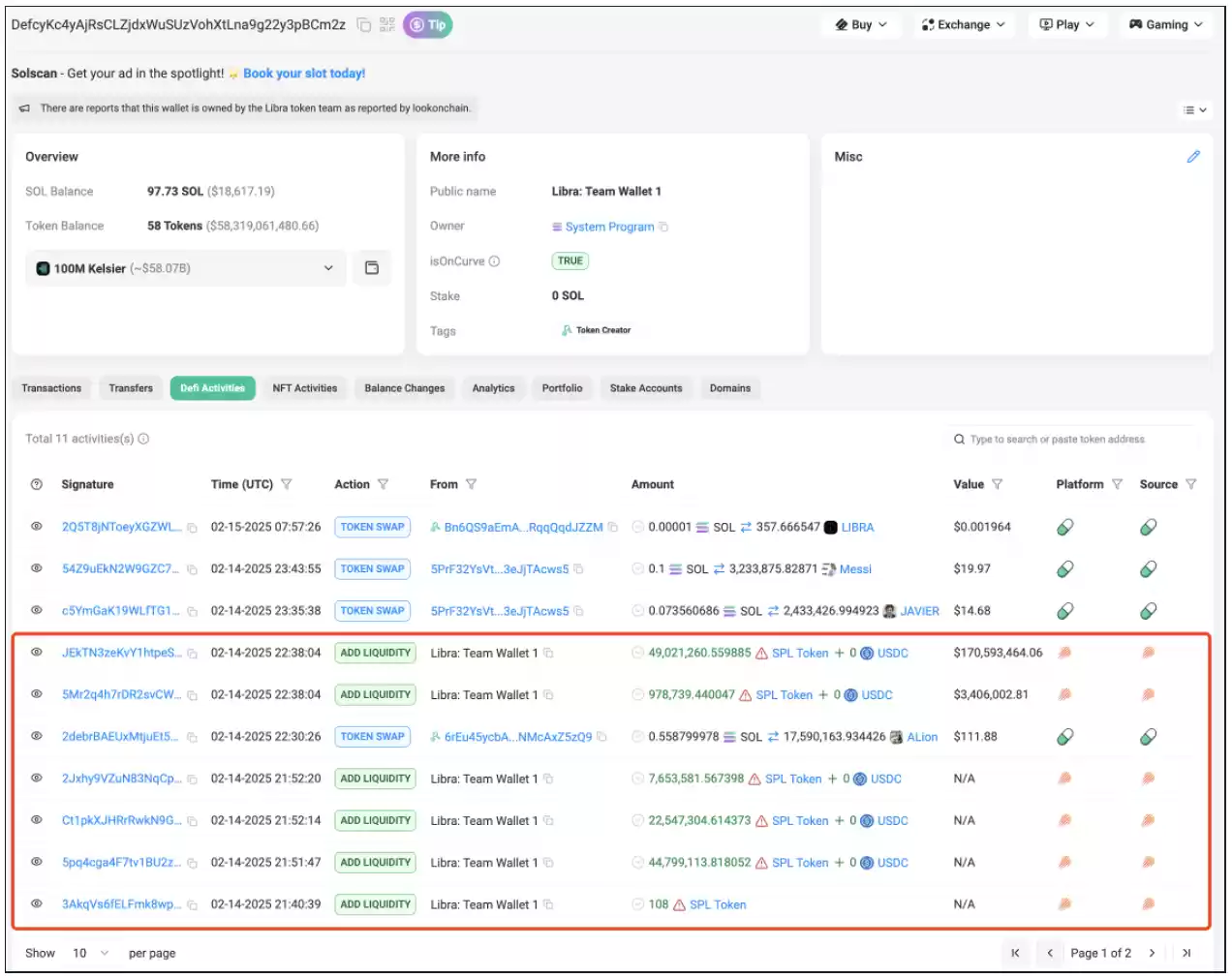Viewport: 1232px width, 978px height.
Task: Open the wallet icon beside token dropdown
Action: pyautogui.click(x=372, y=268)
